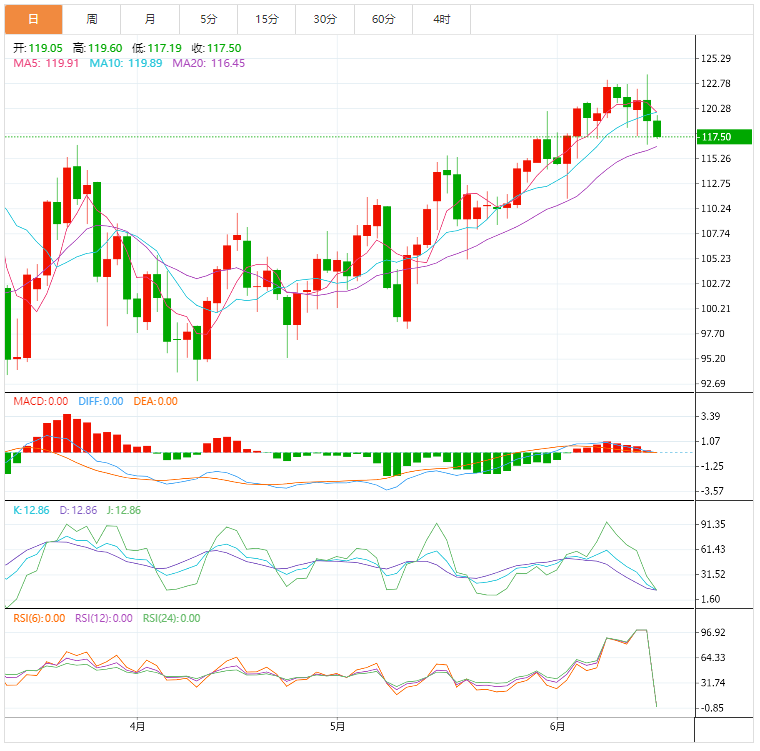Switch to the 5分 chart tab
This screenshot has width=760, height=751.
pos(208,19)
